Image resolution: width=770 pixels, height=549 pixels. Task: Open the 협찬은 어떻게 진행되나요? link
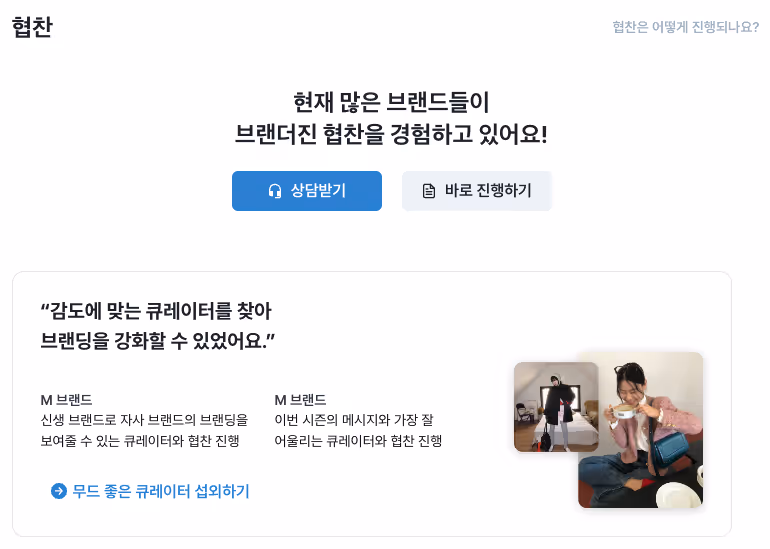coord(686,27)
